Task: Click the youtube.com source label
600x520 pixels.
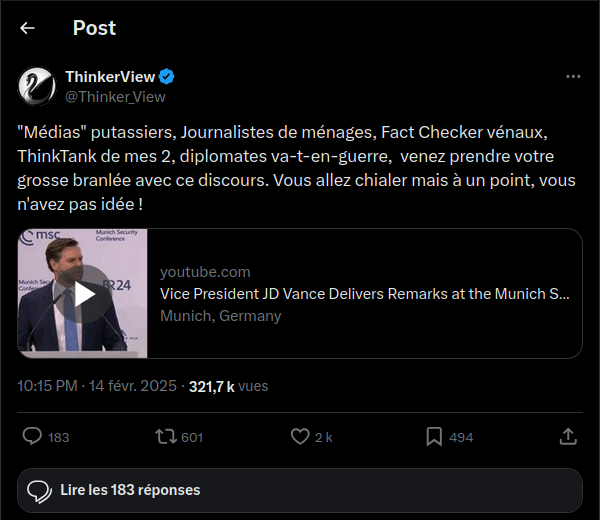Action: [205, 272]
